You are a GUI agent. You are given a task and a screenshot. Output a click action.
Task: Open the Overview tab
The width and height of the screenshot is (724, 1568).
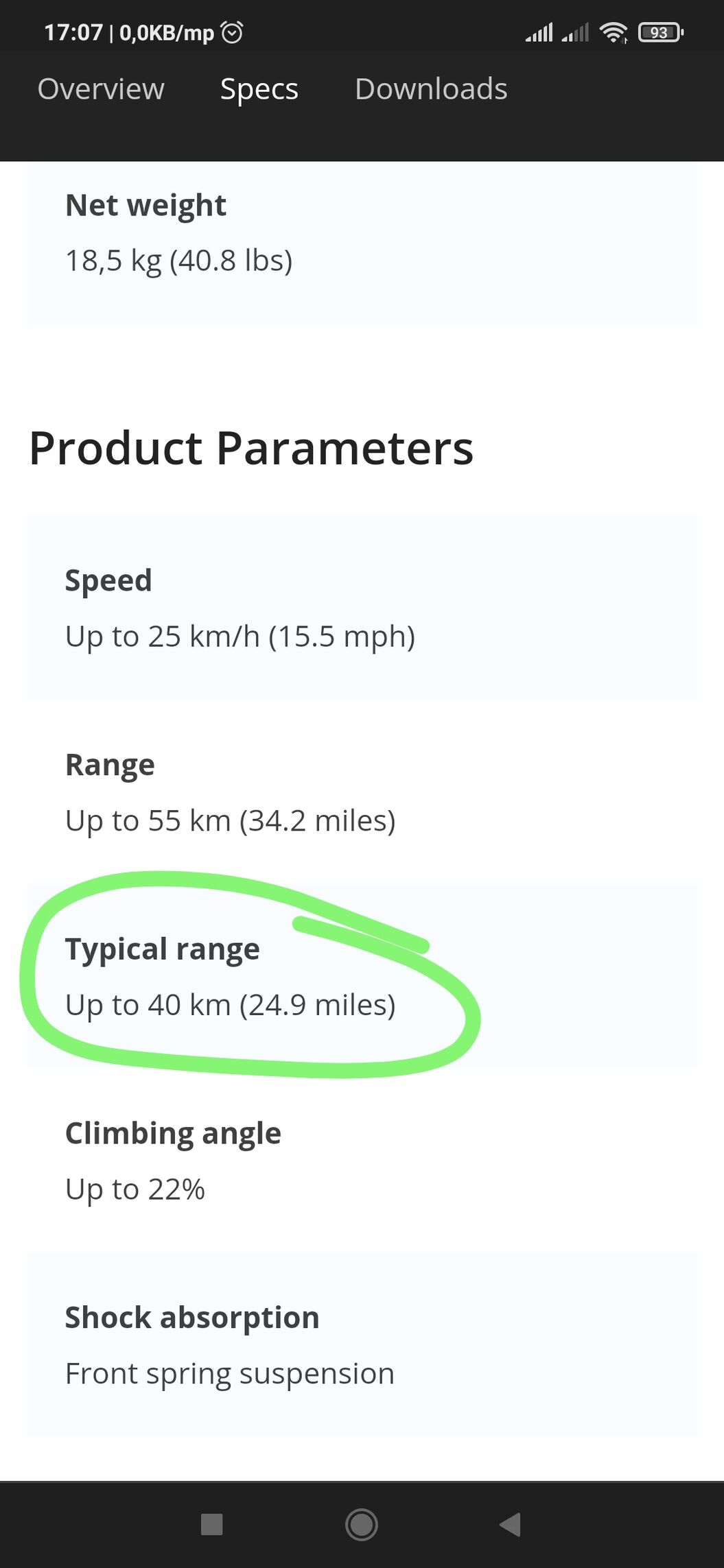[x=101, y=89]
